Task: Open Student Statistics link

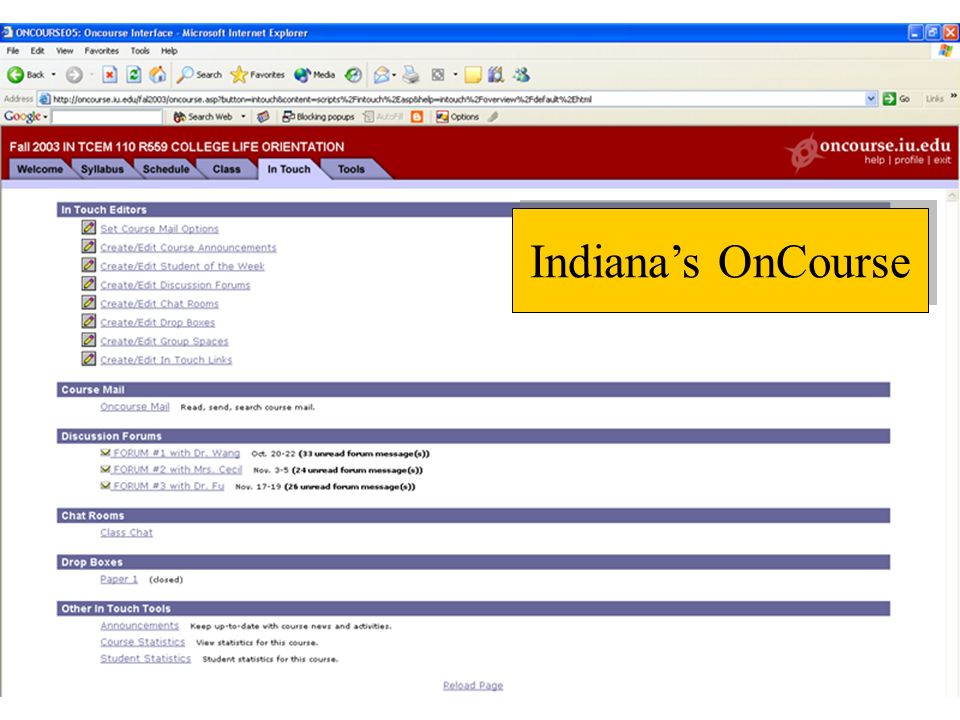Action: coord(146,659)
